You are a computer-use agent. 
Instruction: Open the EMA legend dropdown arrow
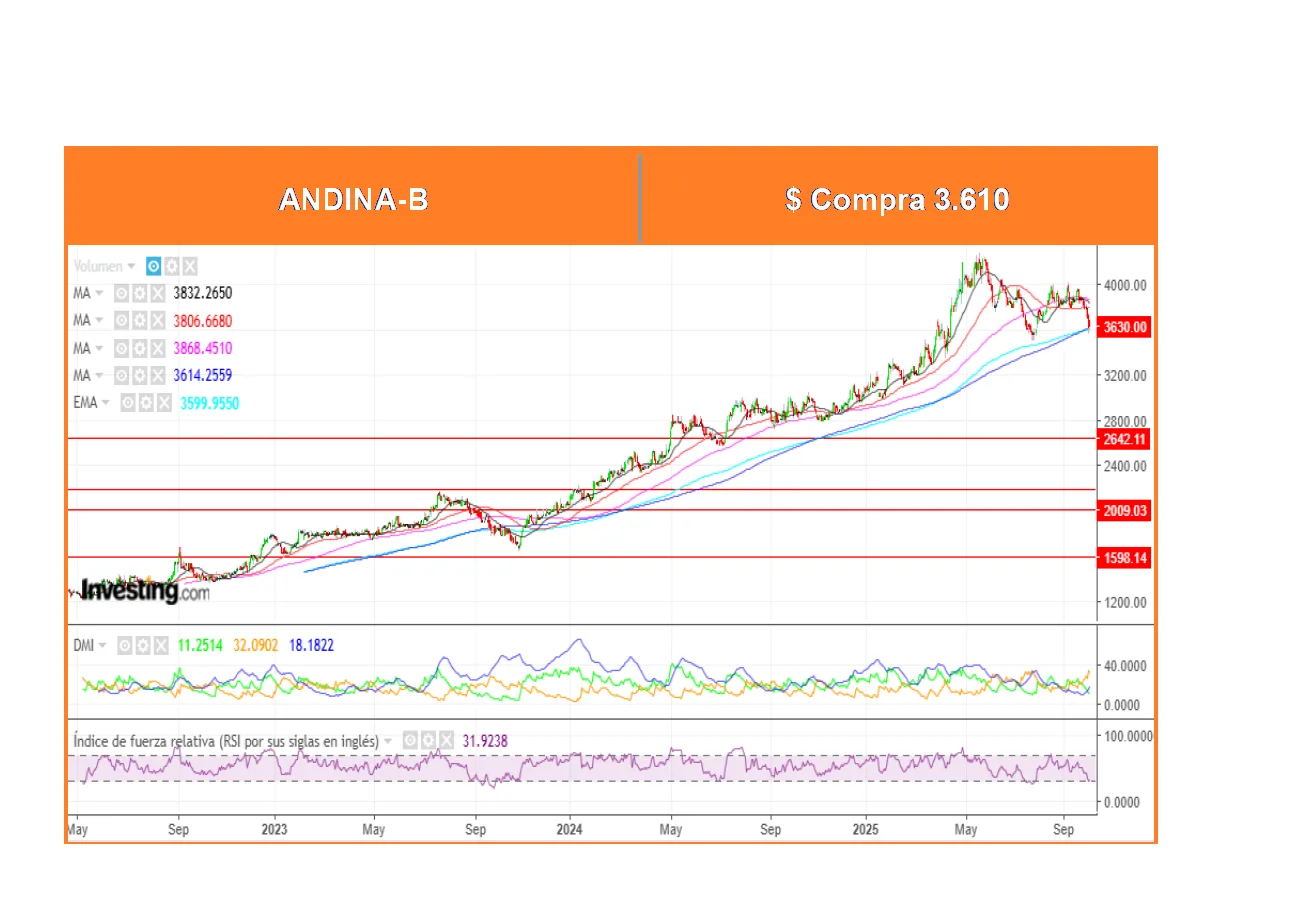tap(106, 403)
